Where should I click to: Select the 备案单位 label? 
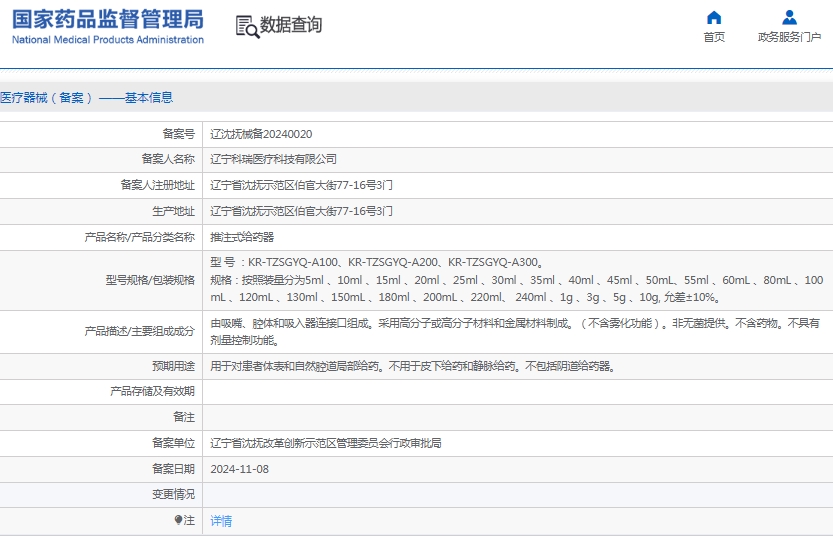173,443
